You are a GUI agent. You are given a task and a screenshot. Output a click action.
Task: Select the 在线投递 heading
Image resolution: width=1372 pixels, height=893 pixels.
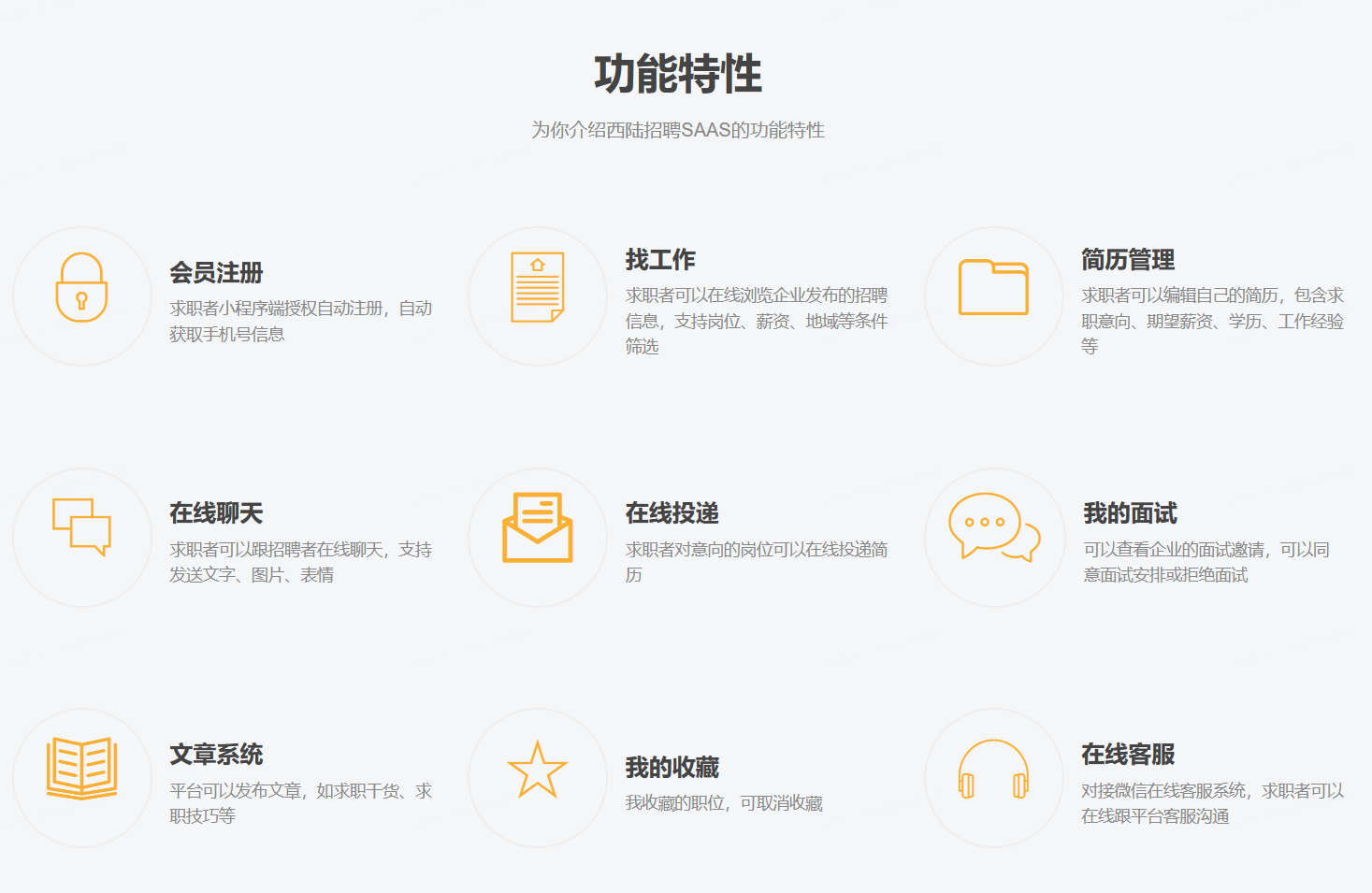click(672, 513)
